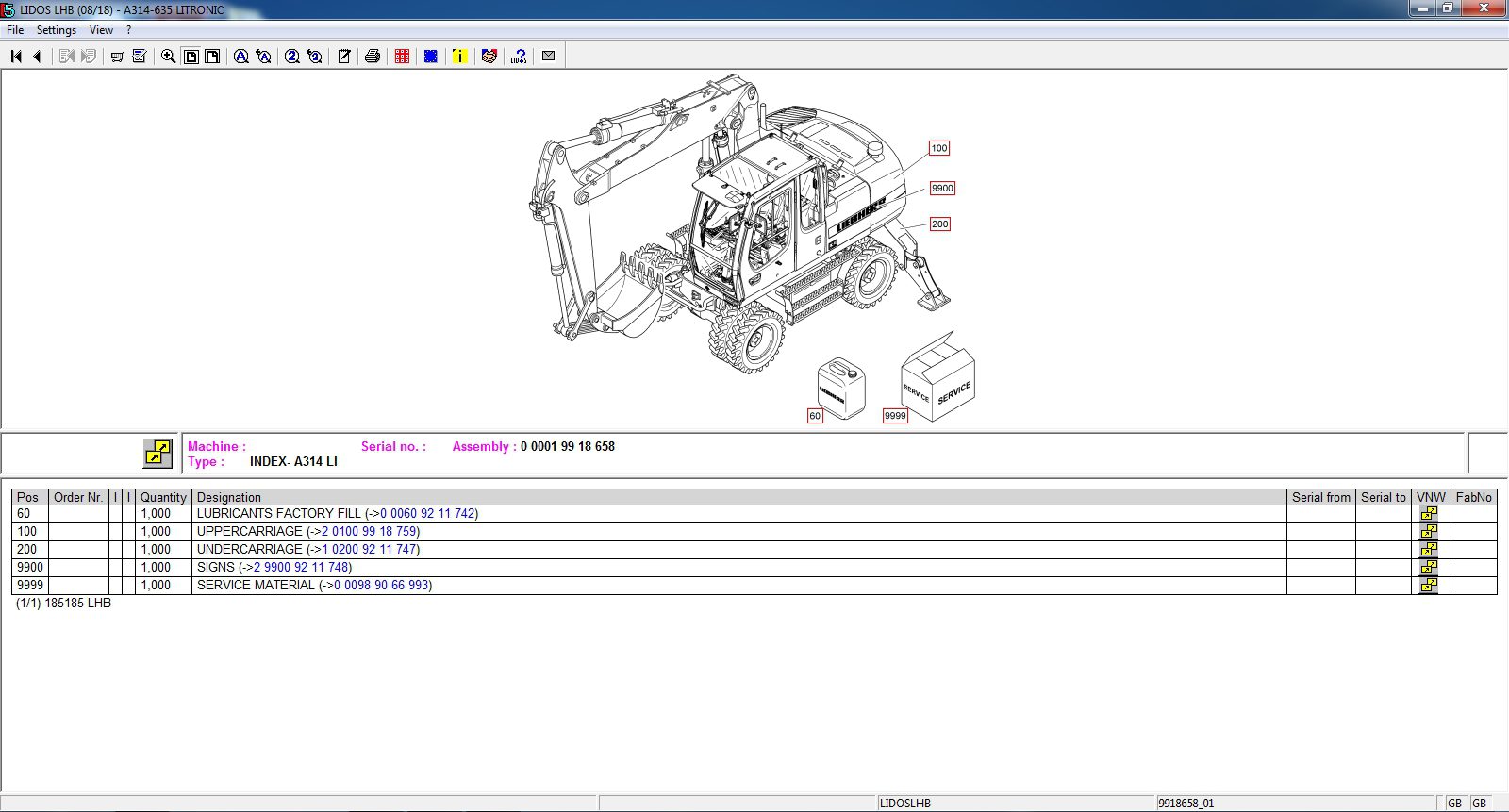This screenshot has width=1509, height=812.
Task: Open the LIDOS help question icon
Action: click(x=519, y=57)
